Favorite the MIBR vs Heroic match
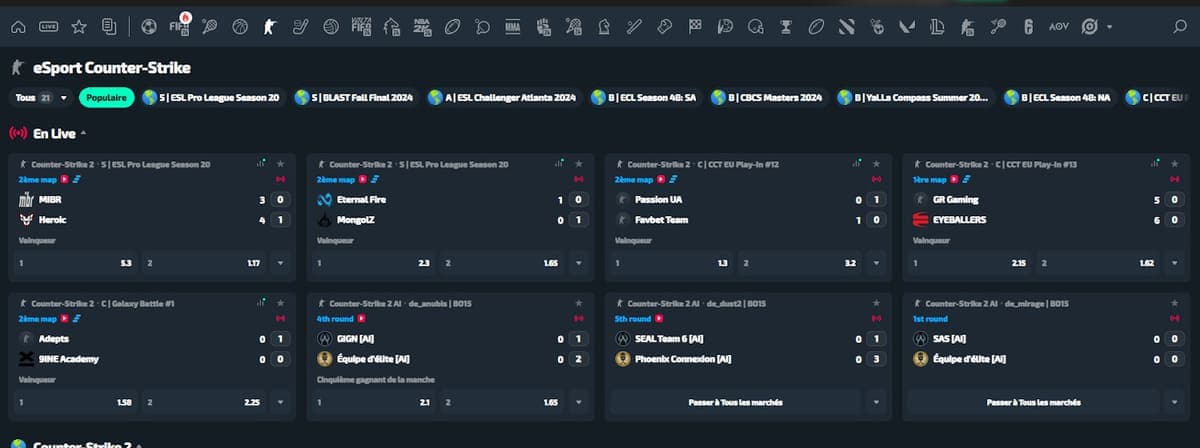 click(281, 163)
